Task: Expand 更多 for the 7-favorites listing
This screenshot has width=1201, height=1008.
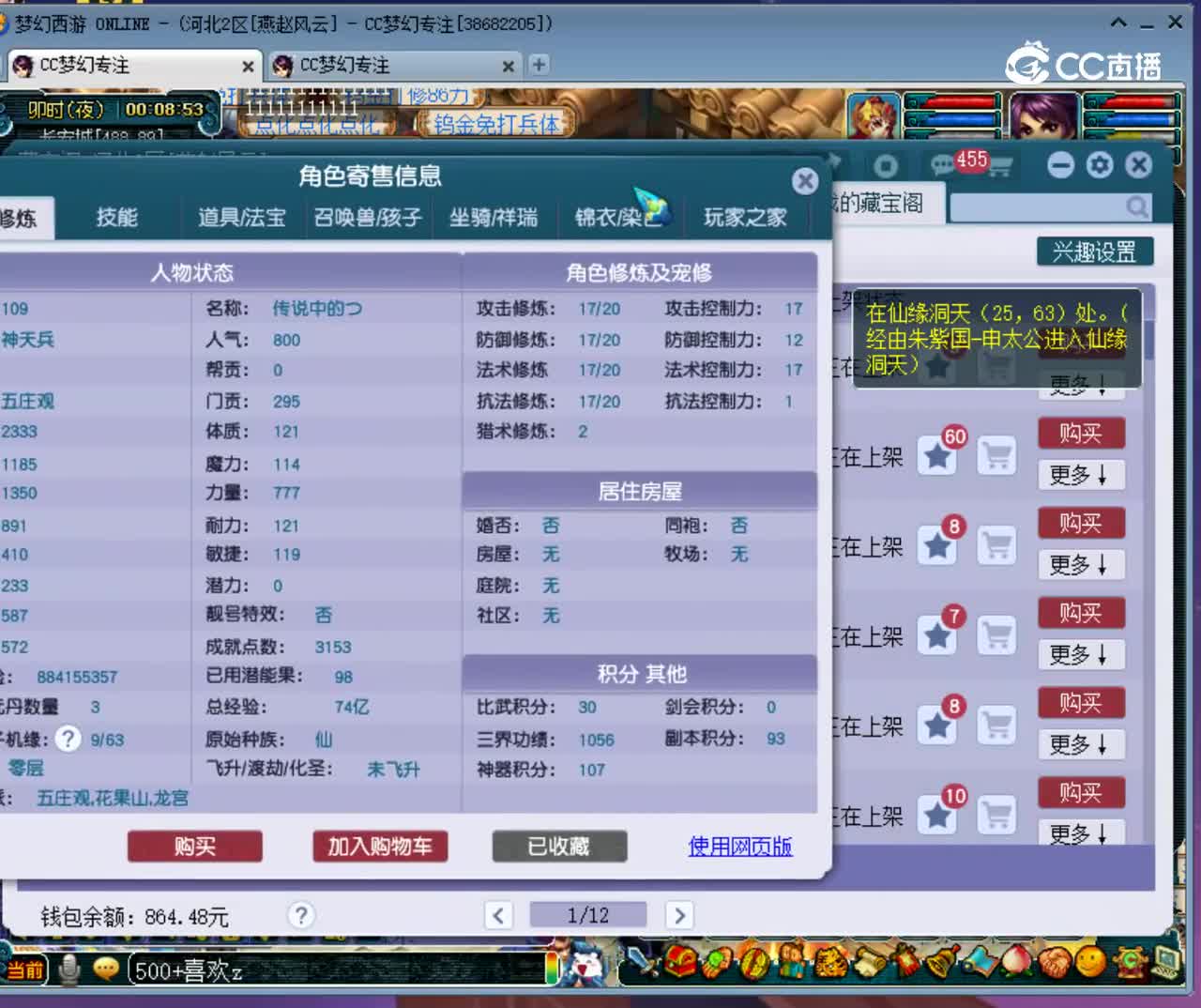Action: coord(1080,654)
